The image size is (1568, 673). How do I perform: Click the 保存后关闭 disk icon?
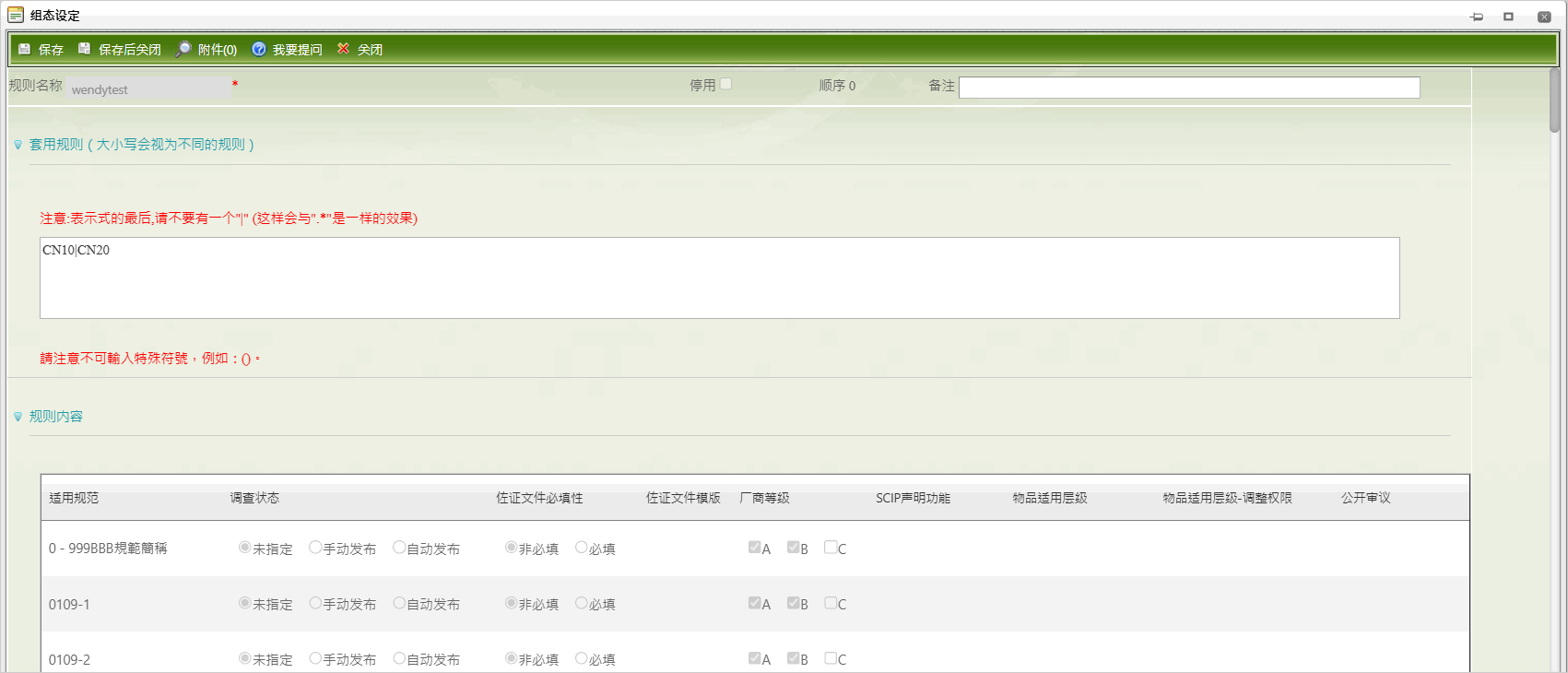pyautogui.click(x=85, y=49)
